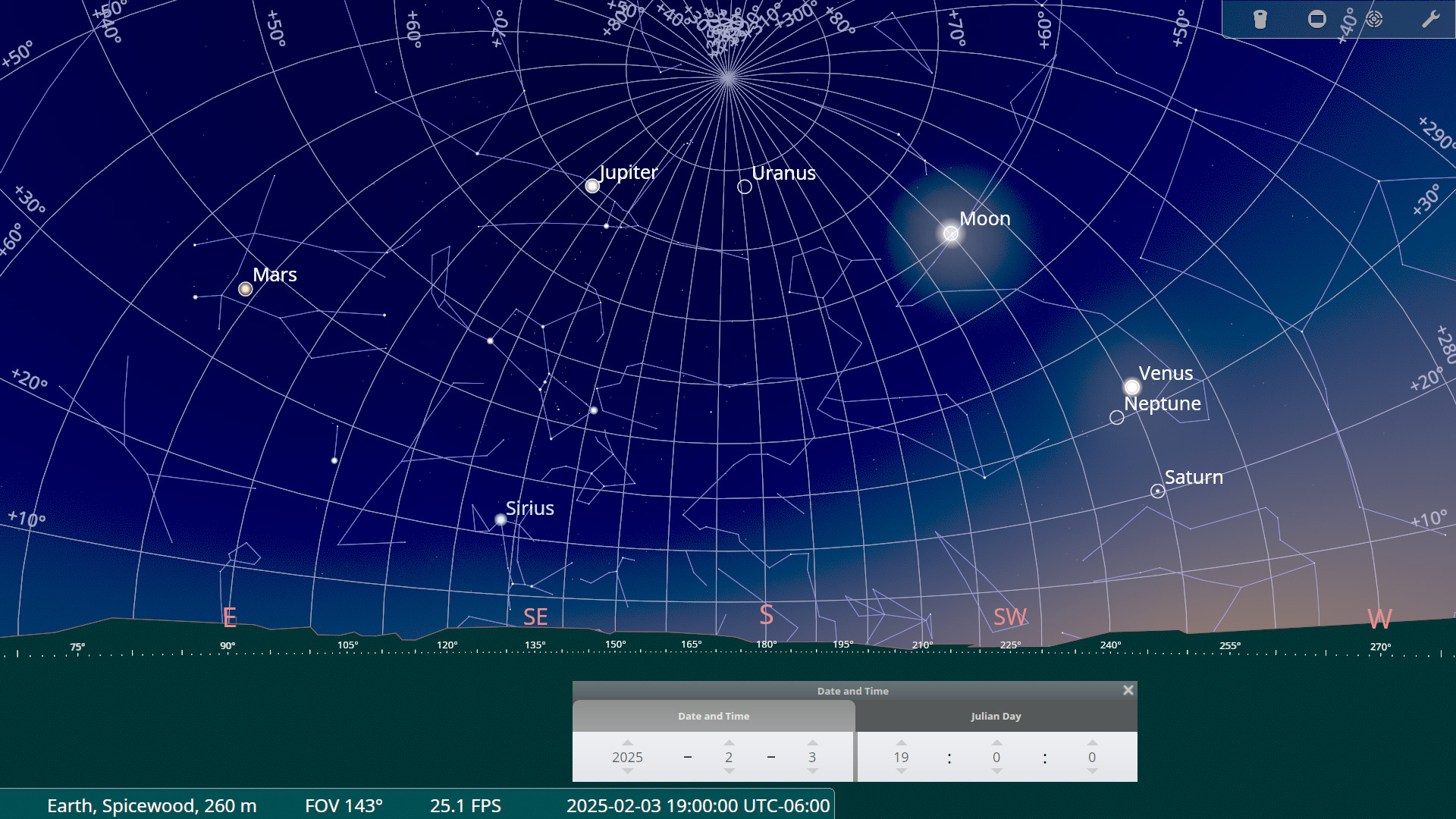Close the Date and Time dialog
Screen dimensions: 1456x819
click(1128, 690)
